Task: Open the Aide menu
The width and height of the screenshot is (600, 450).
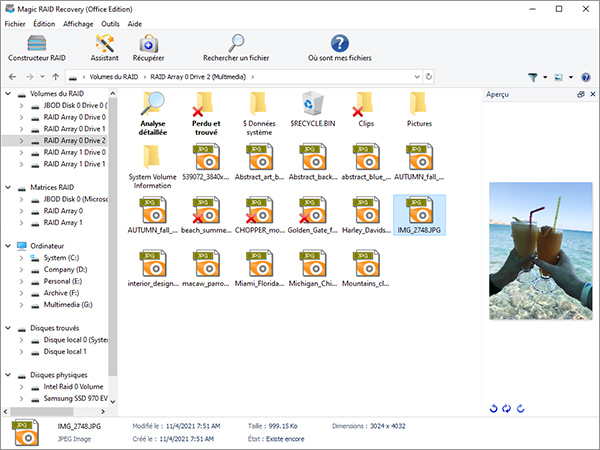Action: point(135,24)
